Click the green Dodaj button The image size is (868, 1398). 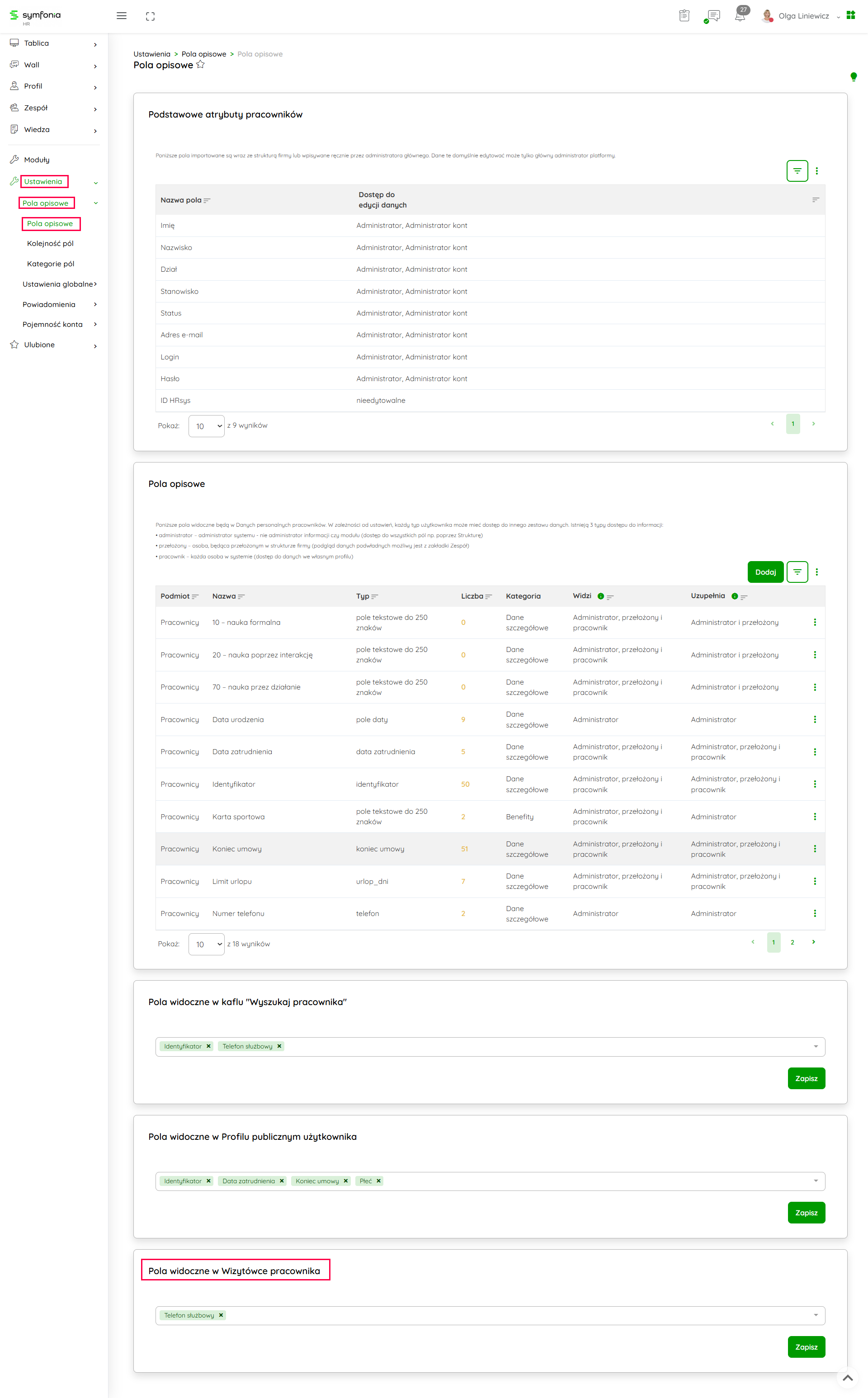point(765,572)
